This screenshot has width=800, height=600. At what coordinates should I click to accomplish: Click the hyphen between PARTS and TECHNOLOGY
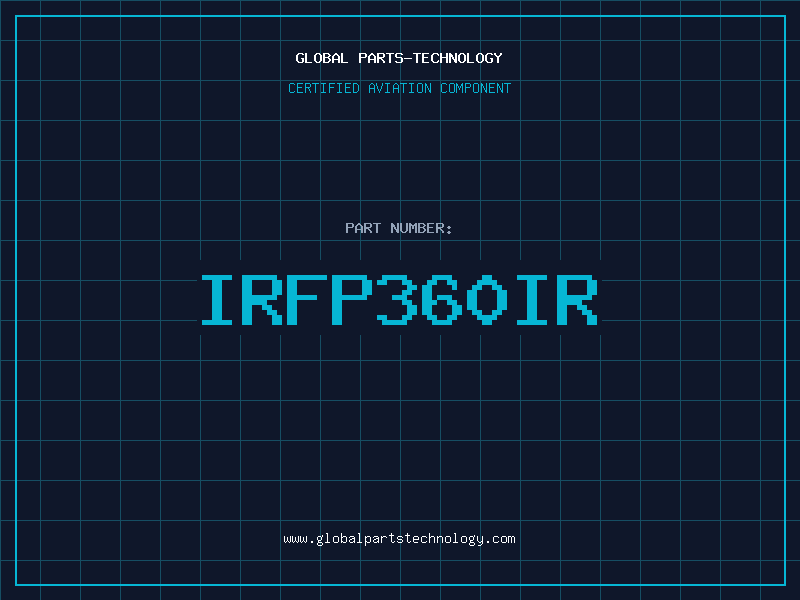(x=407, y=59)
